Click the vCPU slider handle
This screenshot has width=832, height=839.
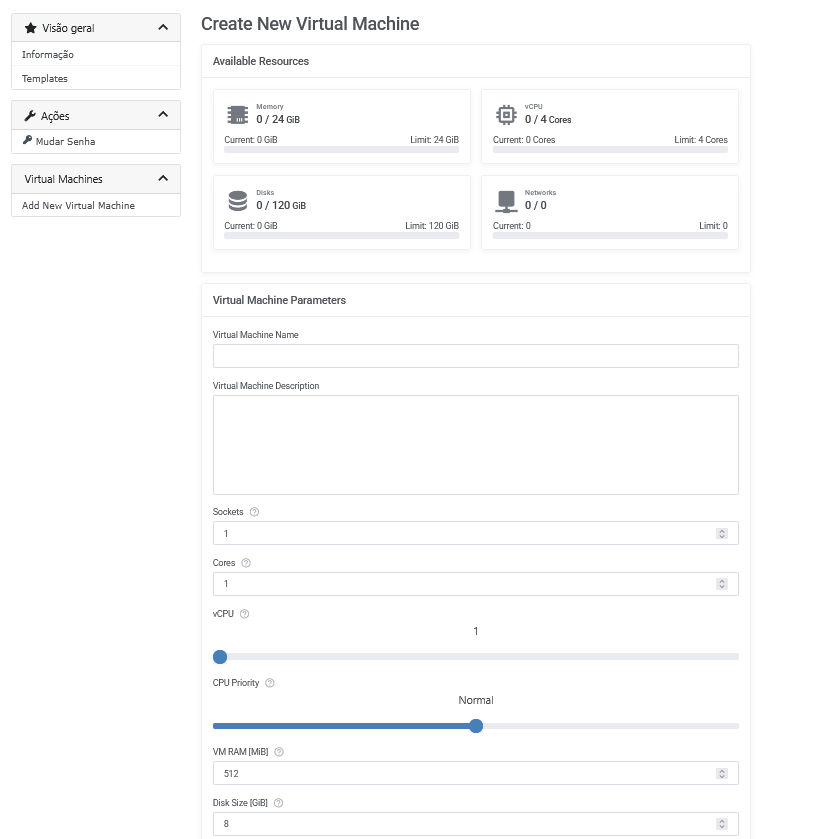[x=220, y=657]
